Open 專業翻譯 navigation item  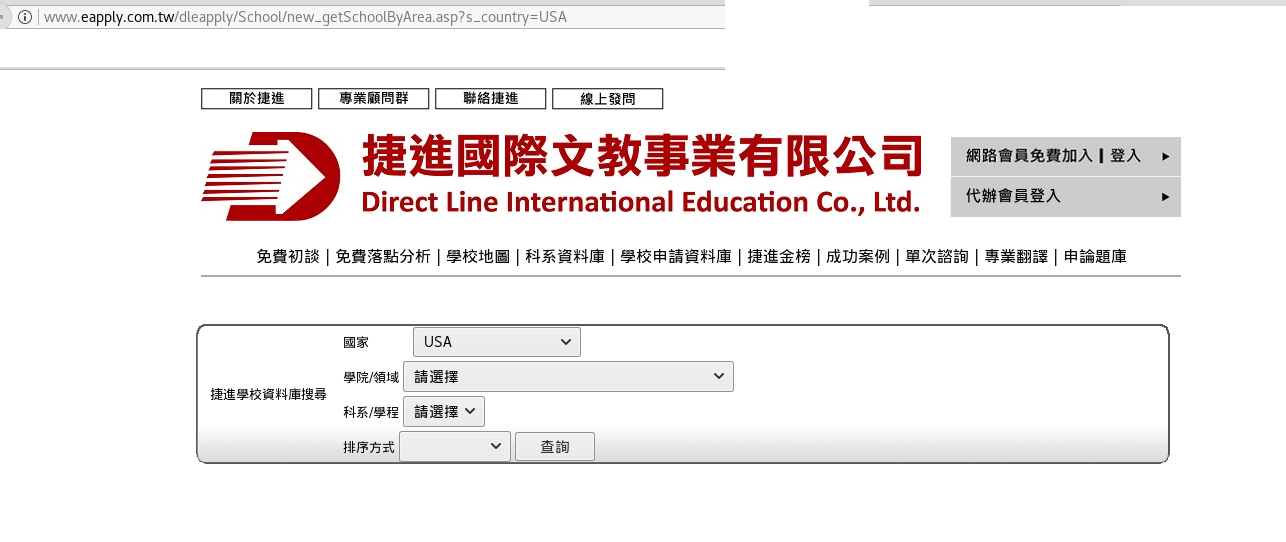pos(1016,257)
